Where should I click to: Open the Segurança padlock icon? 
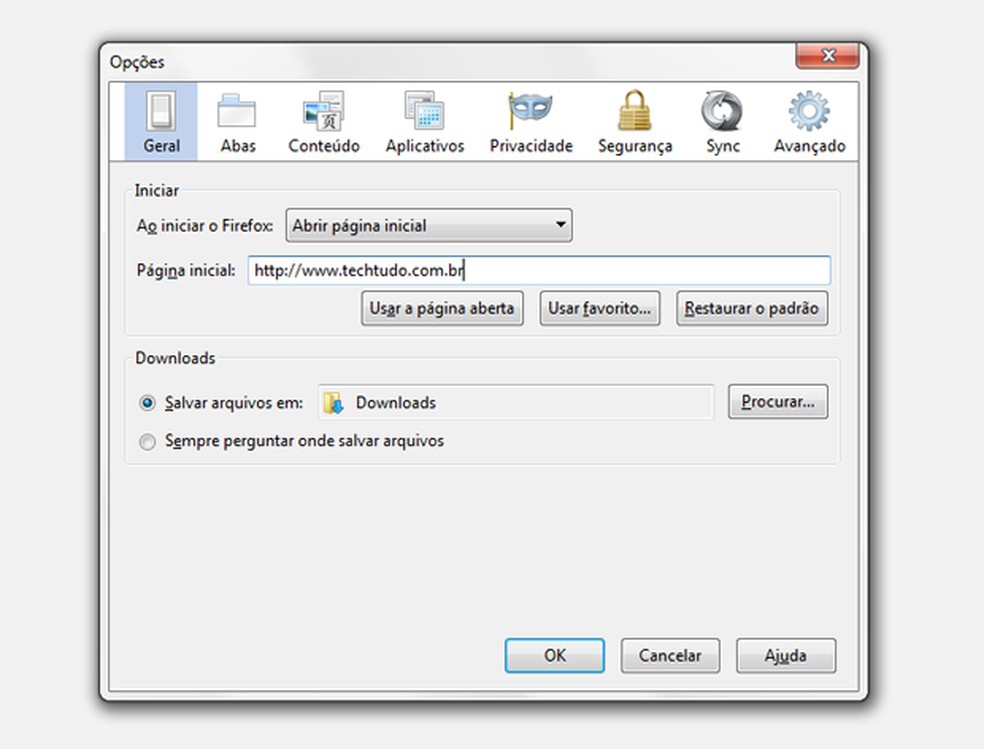[x=634, y=110]
